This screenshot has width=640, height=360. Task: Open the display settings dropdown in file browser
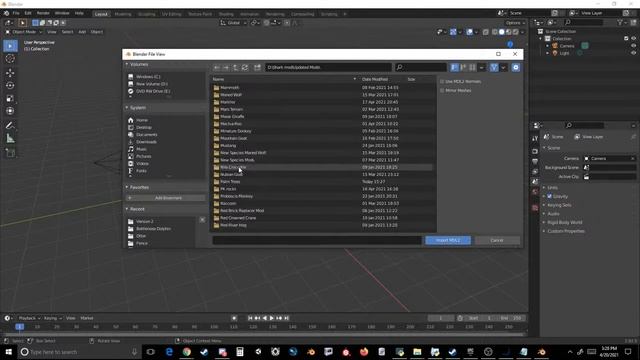482,67
